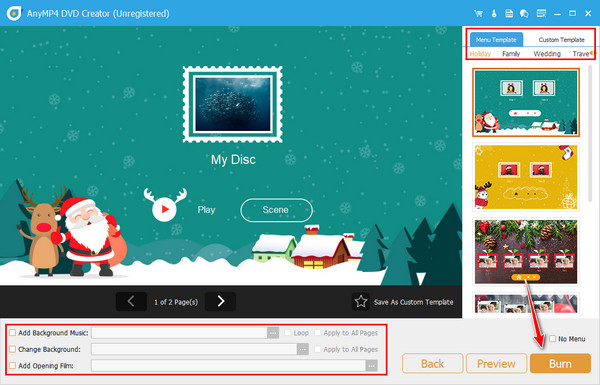Select the partially visible fourth template
600x385 pixels.
click(x=526, y=303)
